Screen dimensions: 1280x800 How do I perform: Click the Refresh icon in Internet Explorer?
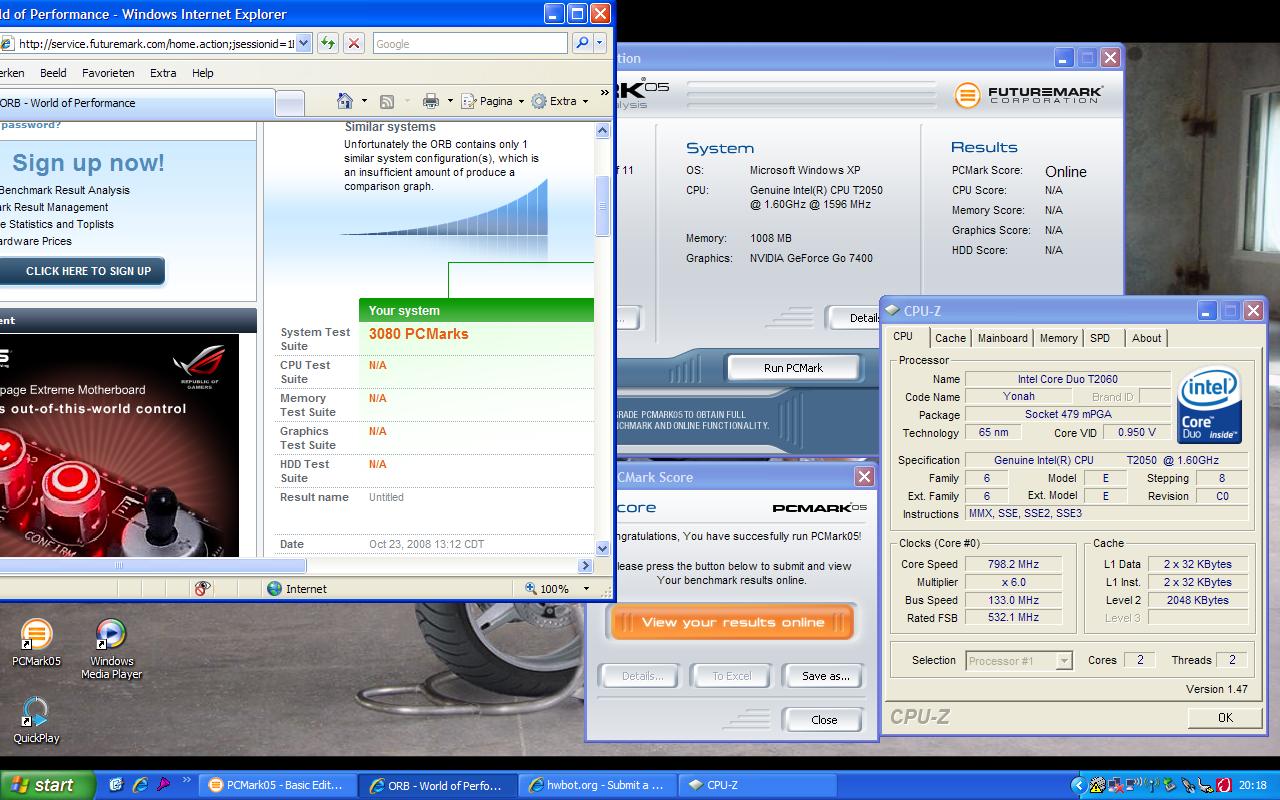point(327,43)
